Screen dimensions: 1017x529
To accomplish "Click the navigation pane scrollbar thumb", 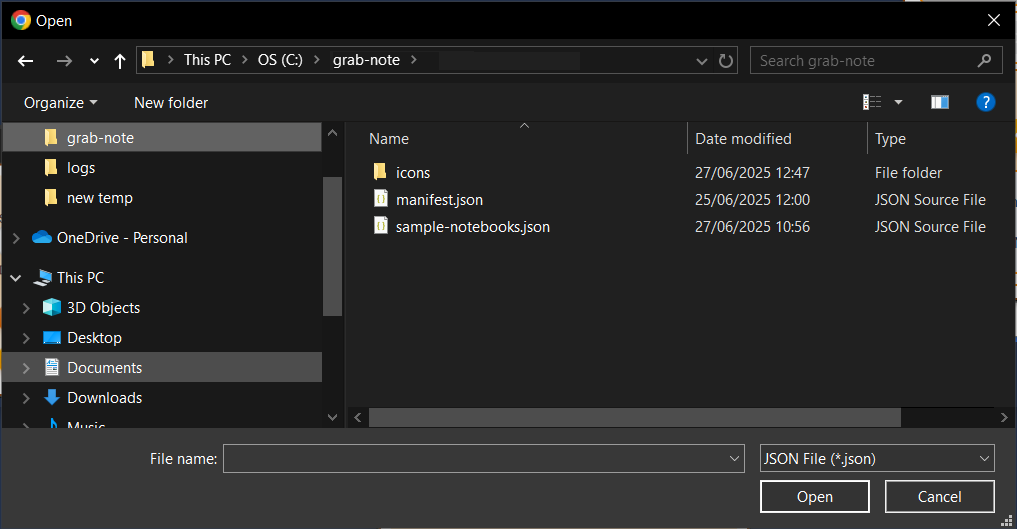I will (x=332, y=246).
